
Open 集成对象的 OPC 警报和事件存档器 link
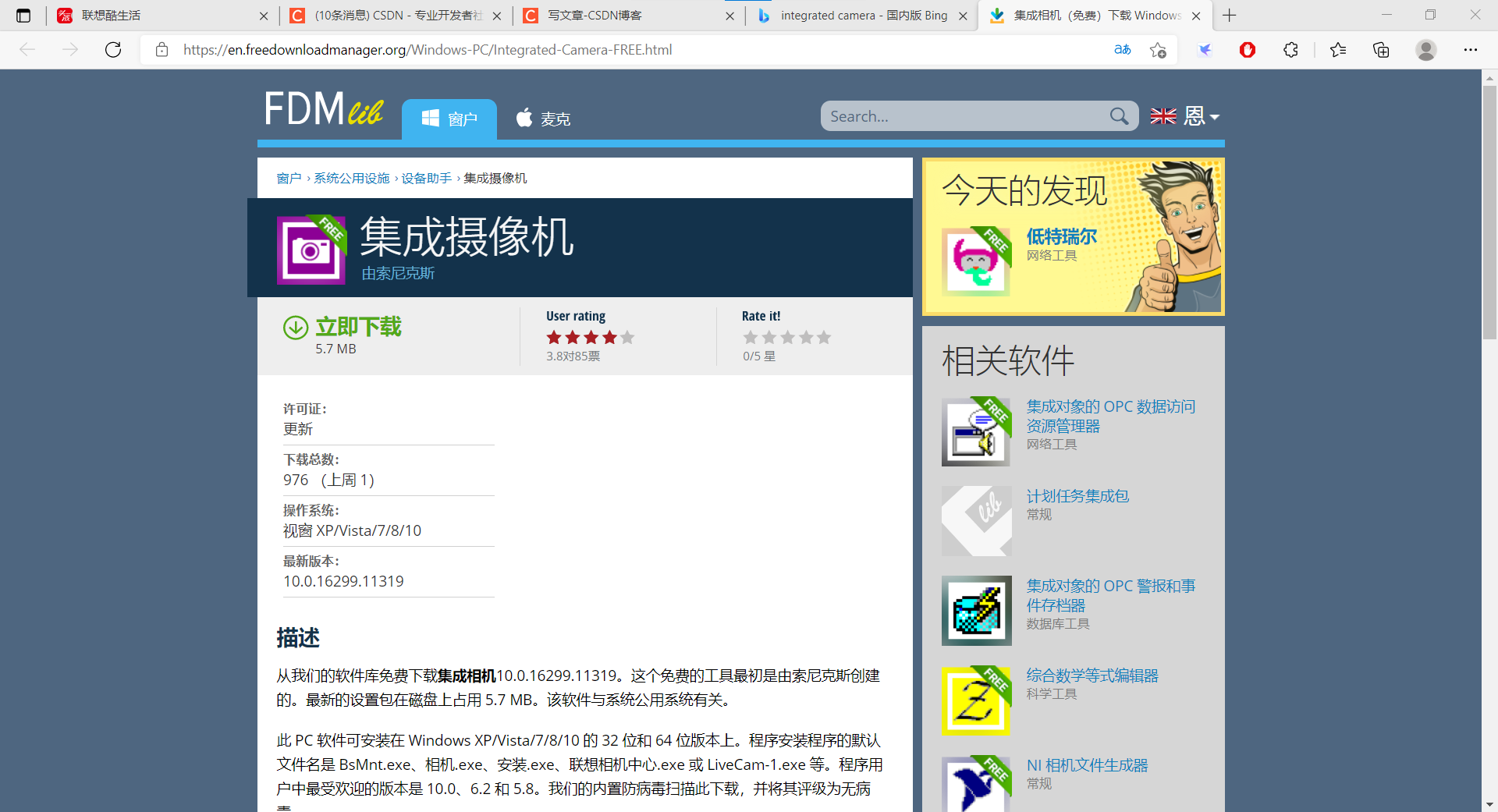[1110, 595]
